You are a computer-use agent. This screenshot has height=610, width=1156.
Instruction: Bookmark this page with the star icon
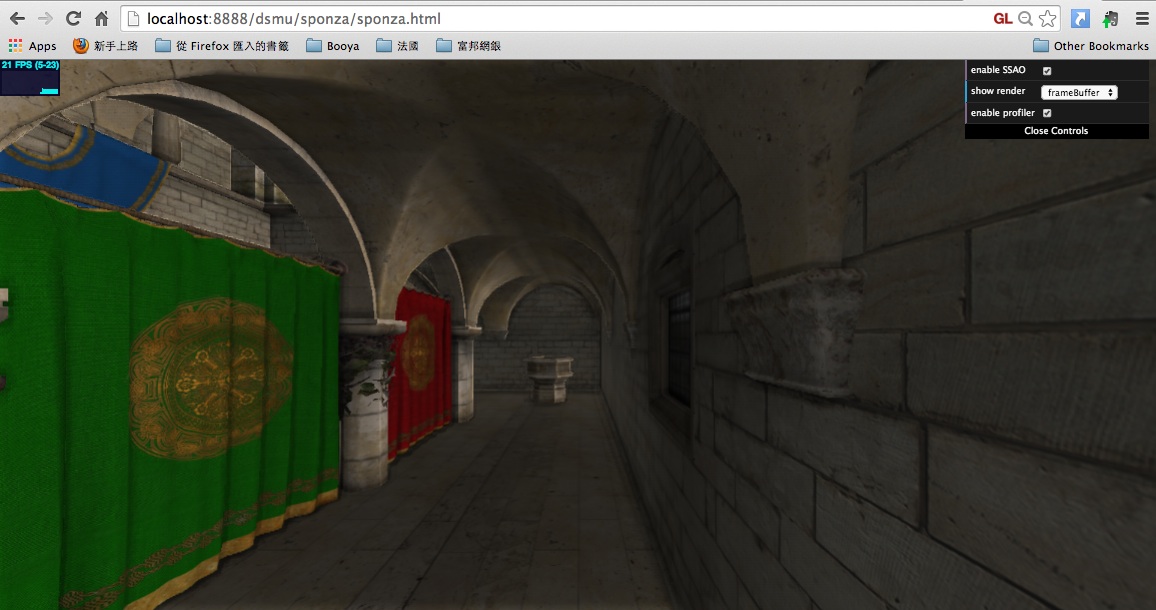pyautogui.click(x=1047, y=19)
